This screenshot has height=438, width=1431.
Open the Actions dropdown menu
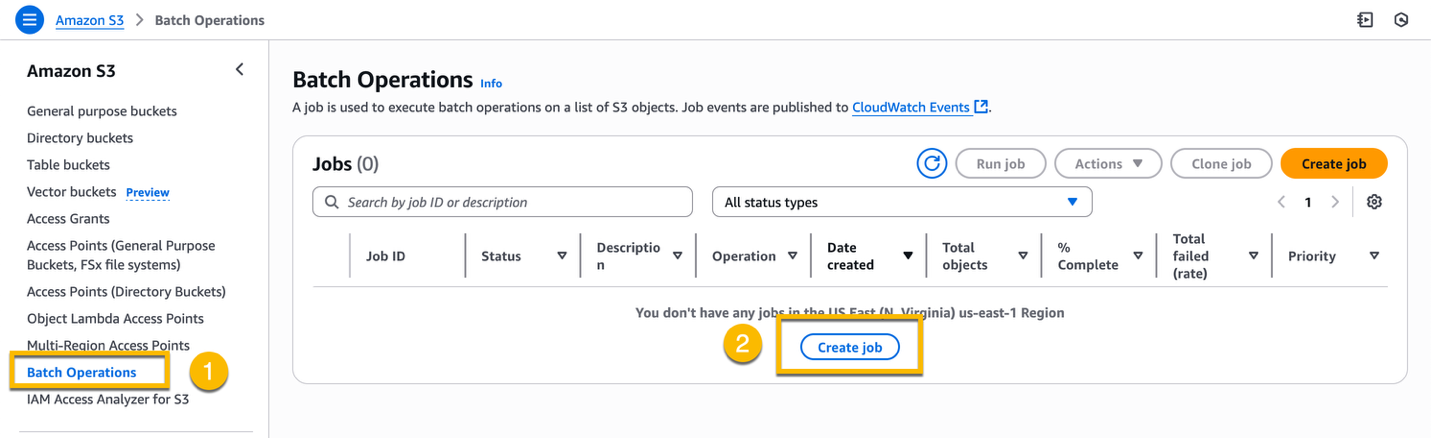1108,164
